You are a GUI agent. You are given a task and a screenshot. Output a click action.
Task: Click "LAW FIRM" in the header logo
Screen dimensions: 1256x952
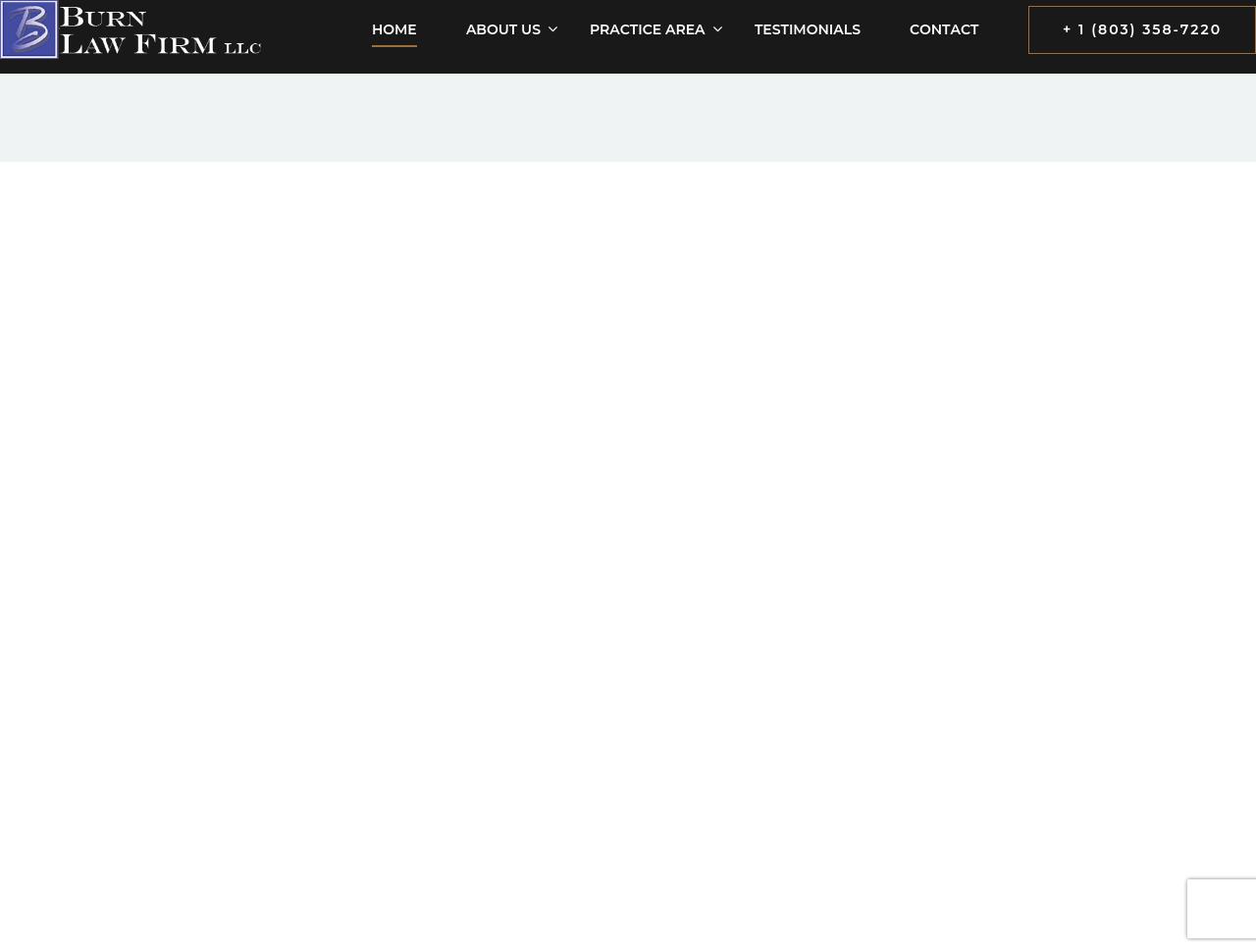138,43
